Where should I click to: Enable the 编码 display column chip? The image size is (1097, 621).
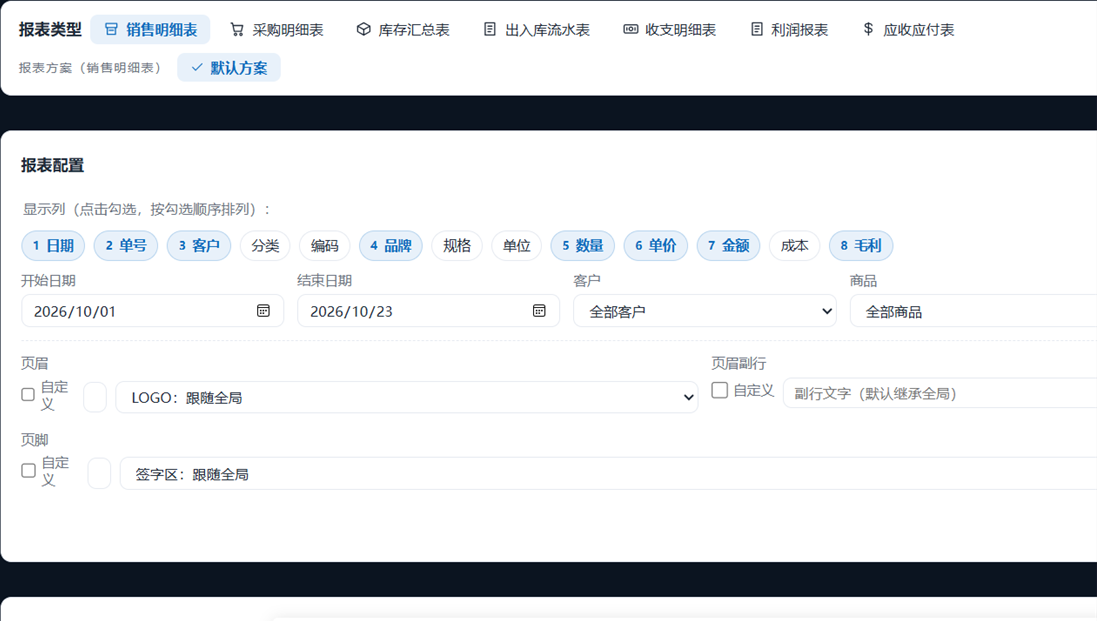(x=325, y=245)
